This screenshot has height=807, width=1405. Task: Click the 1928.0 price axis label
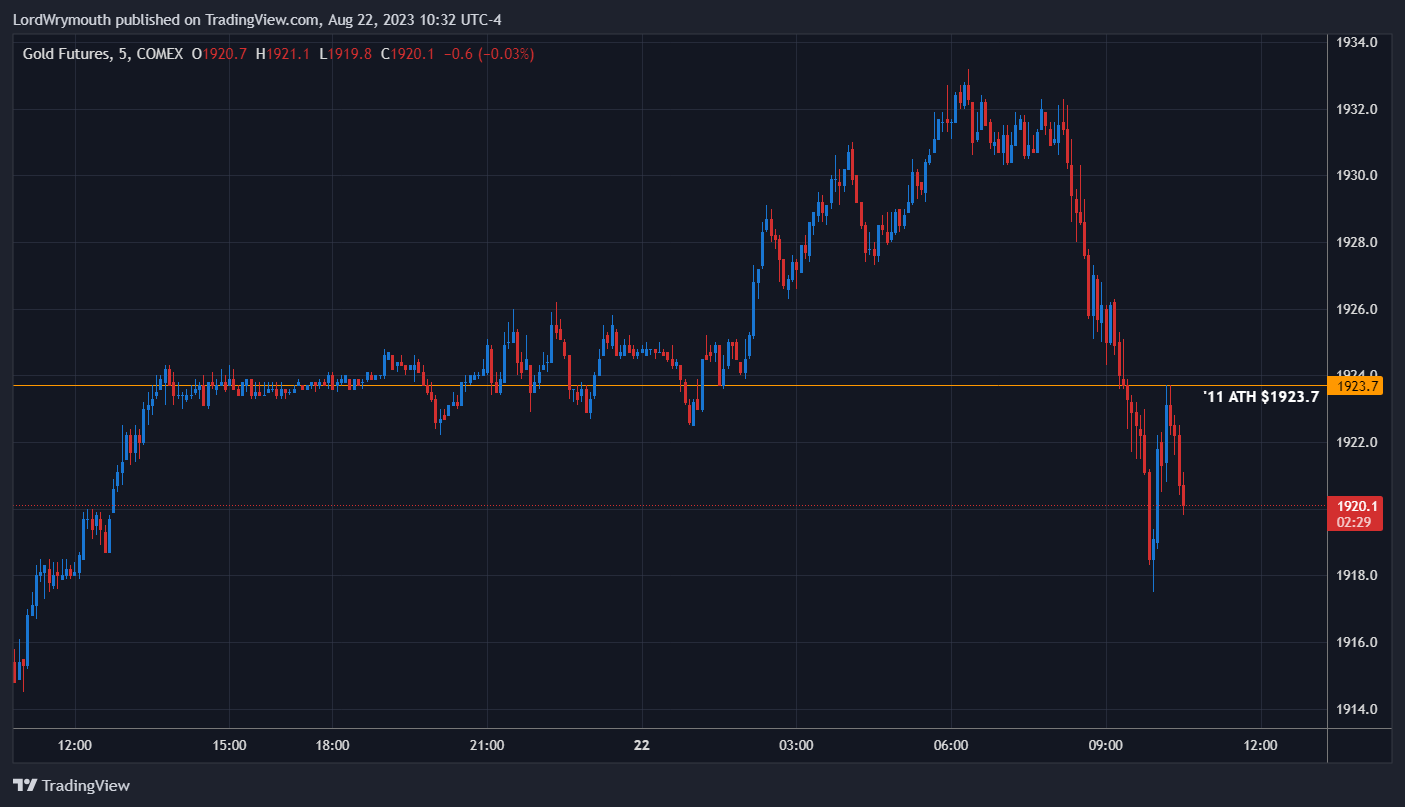click(x=1357, y=242)
